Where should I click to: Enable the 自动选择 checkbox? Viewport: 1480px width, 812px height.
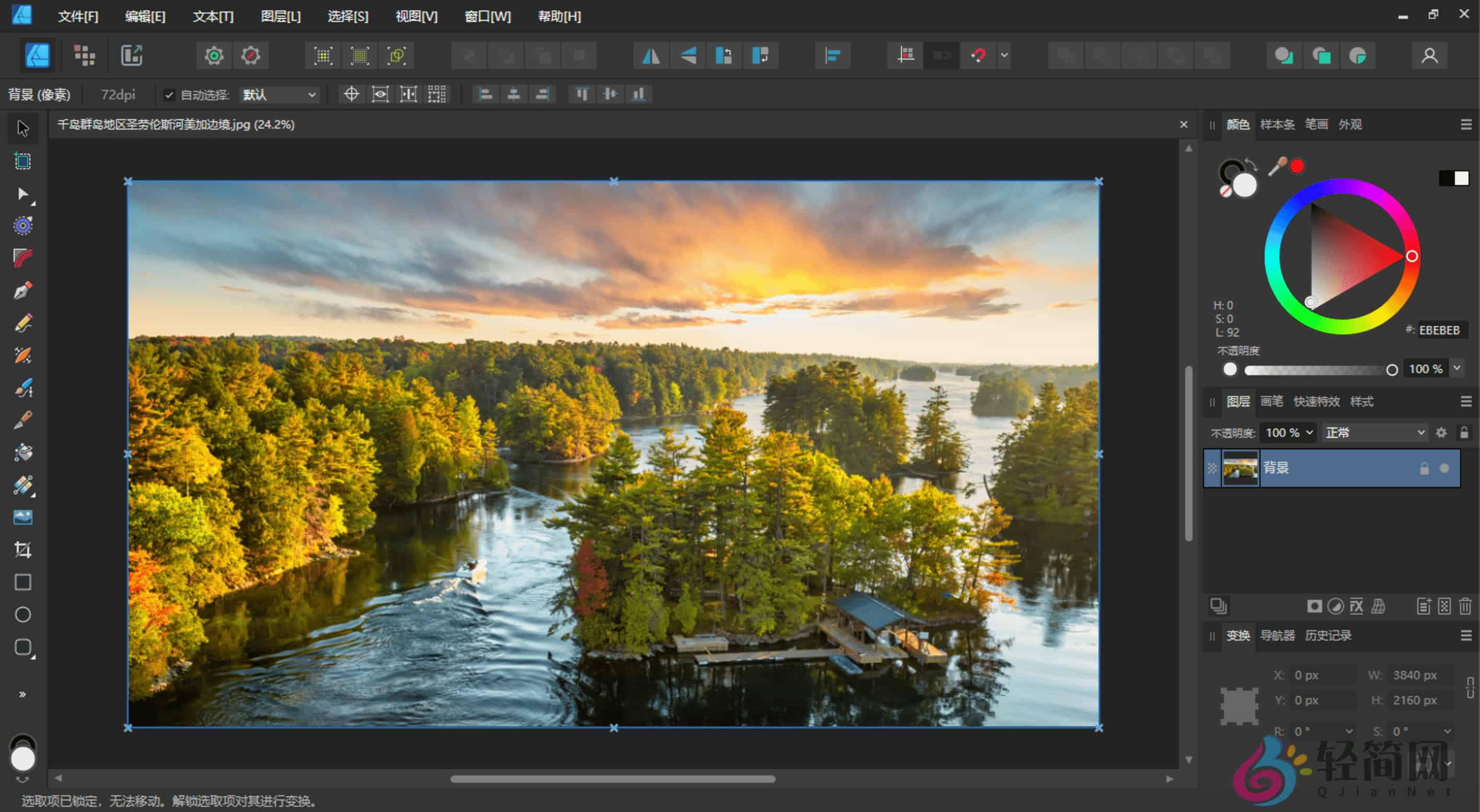coord(169,94)
